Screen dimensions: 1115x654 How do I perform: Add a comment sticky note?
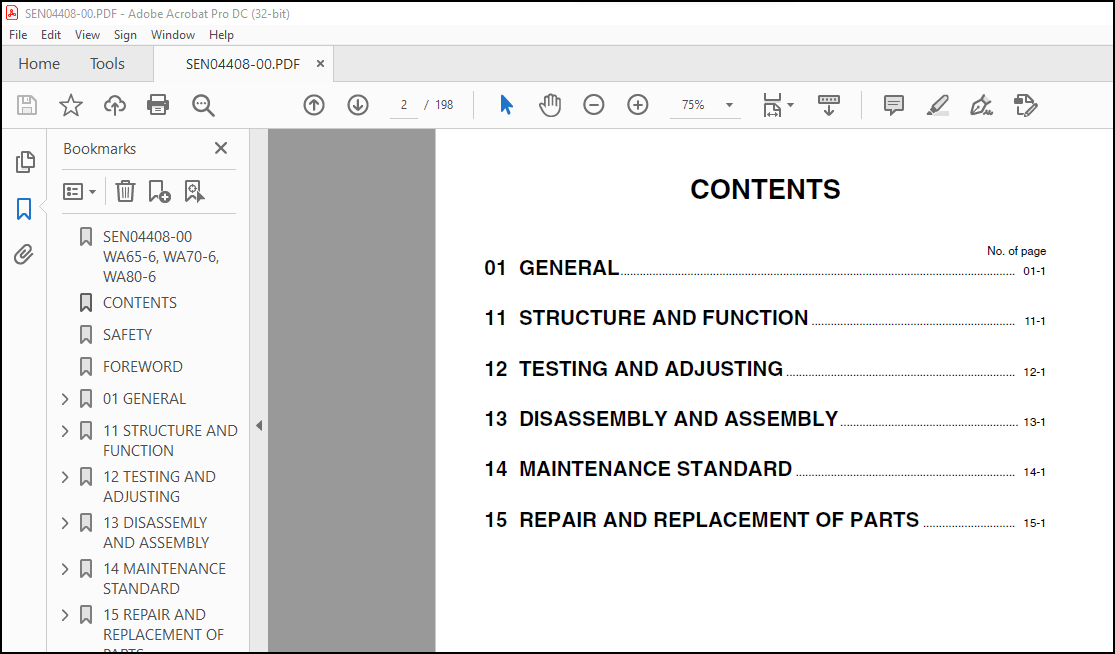(894, 105)
